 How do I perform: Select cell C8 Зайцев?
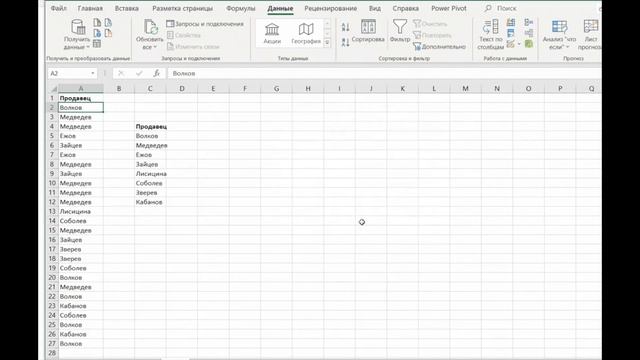(x=150, y=164)
